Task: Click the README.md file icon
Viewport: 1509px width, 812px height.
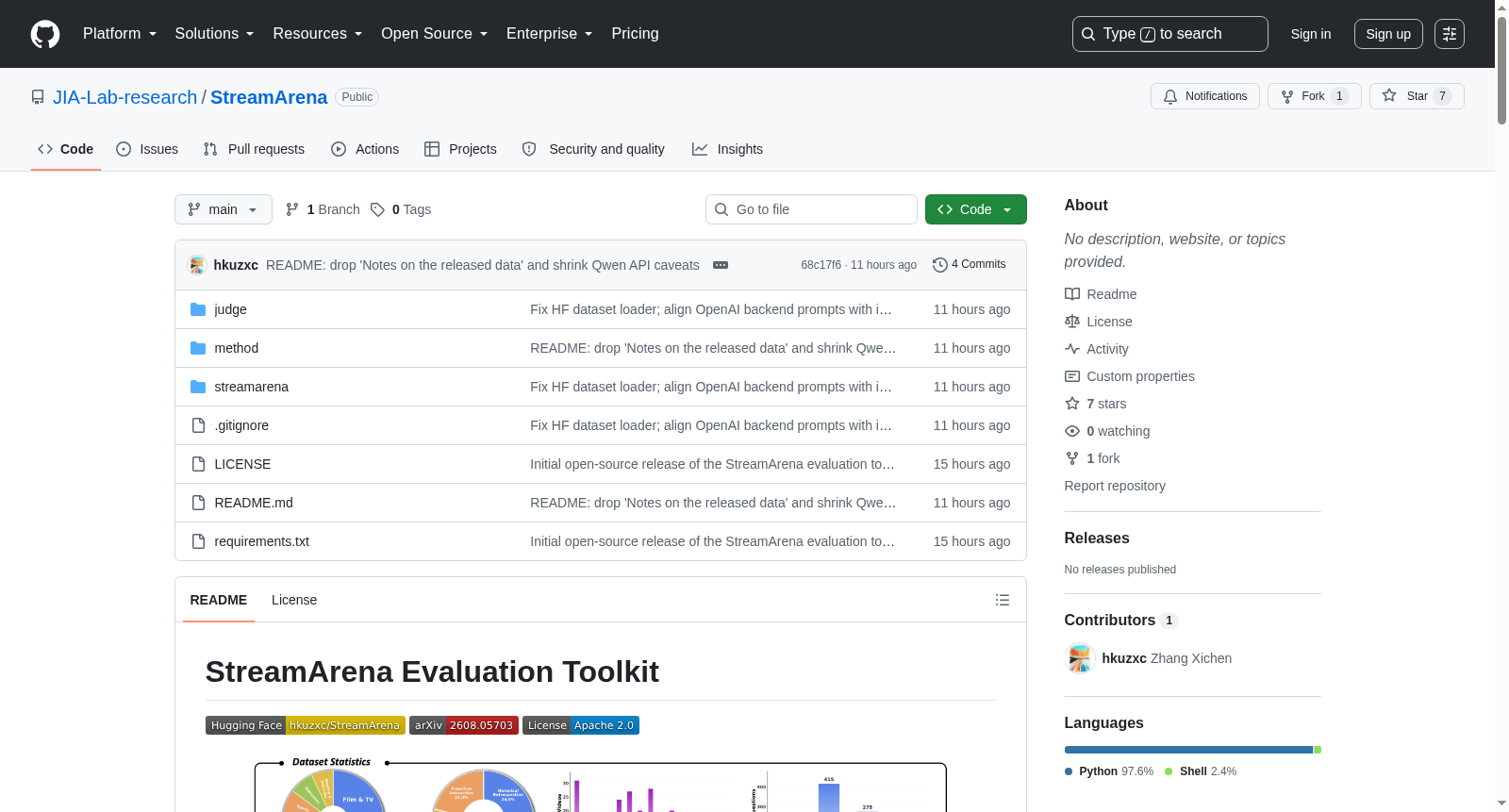Action: point(198,503)
